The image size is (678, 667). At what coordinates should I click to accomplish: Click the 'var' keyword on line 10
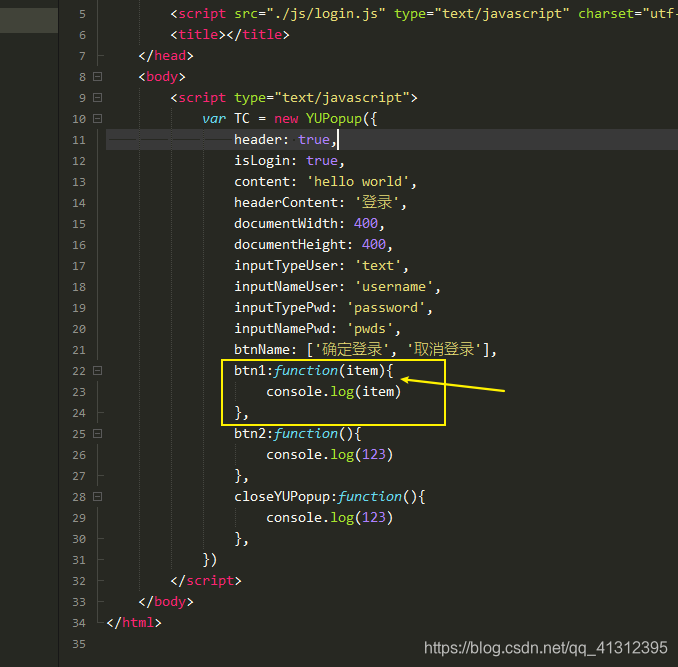pyautogui.click(x=214, y=118)
